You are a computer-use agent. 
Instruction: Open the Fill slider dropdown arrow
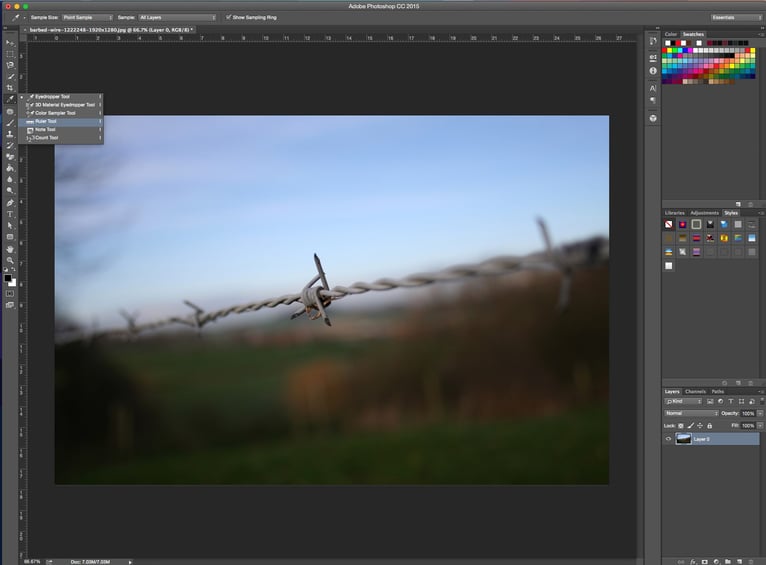pyautogui.click(x=760, y=426)
